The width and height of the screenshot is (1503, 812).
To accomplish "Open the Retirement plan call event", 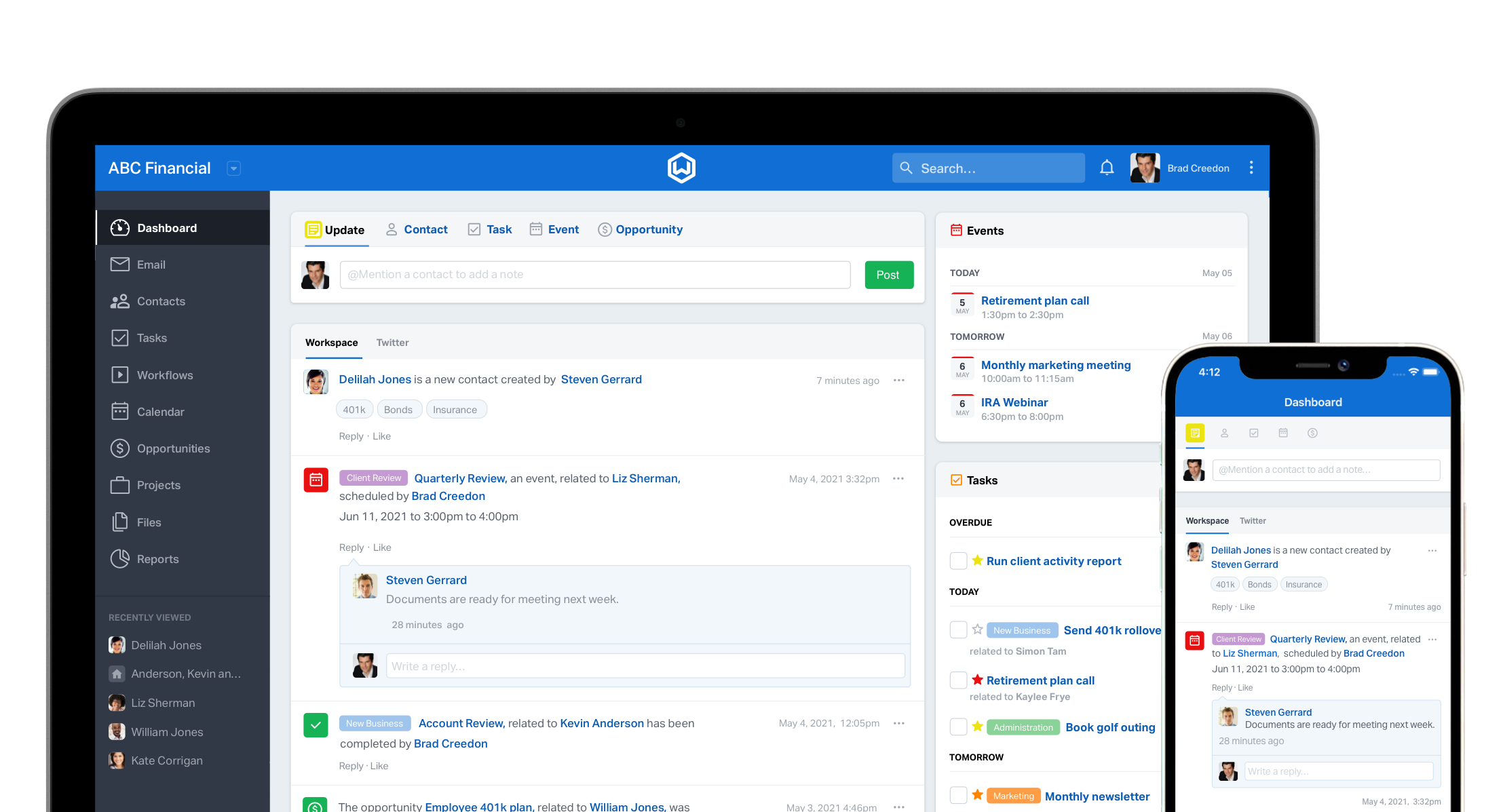I will pos(1035,301).
